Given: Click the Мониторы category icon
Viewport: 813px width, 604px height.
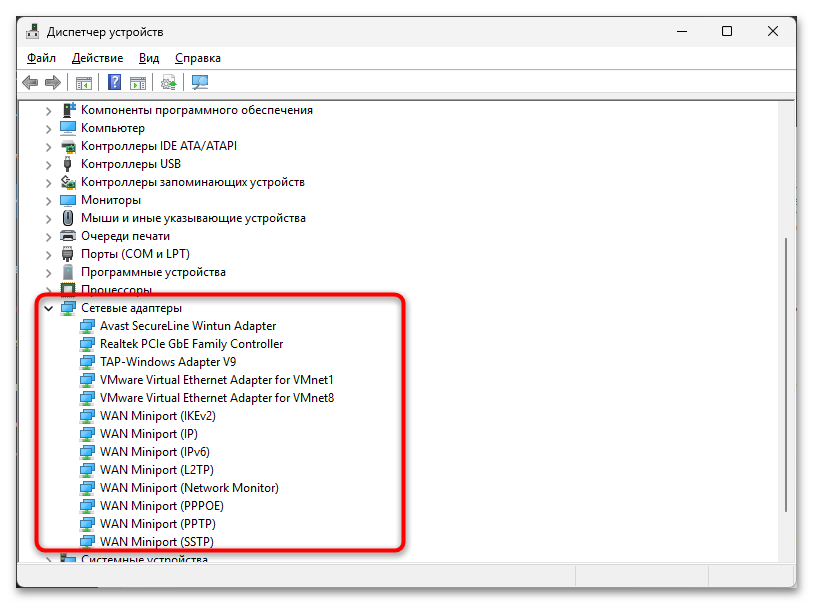Looking at the screenshot, I should point(68,200).
